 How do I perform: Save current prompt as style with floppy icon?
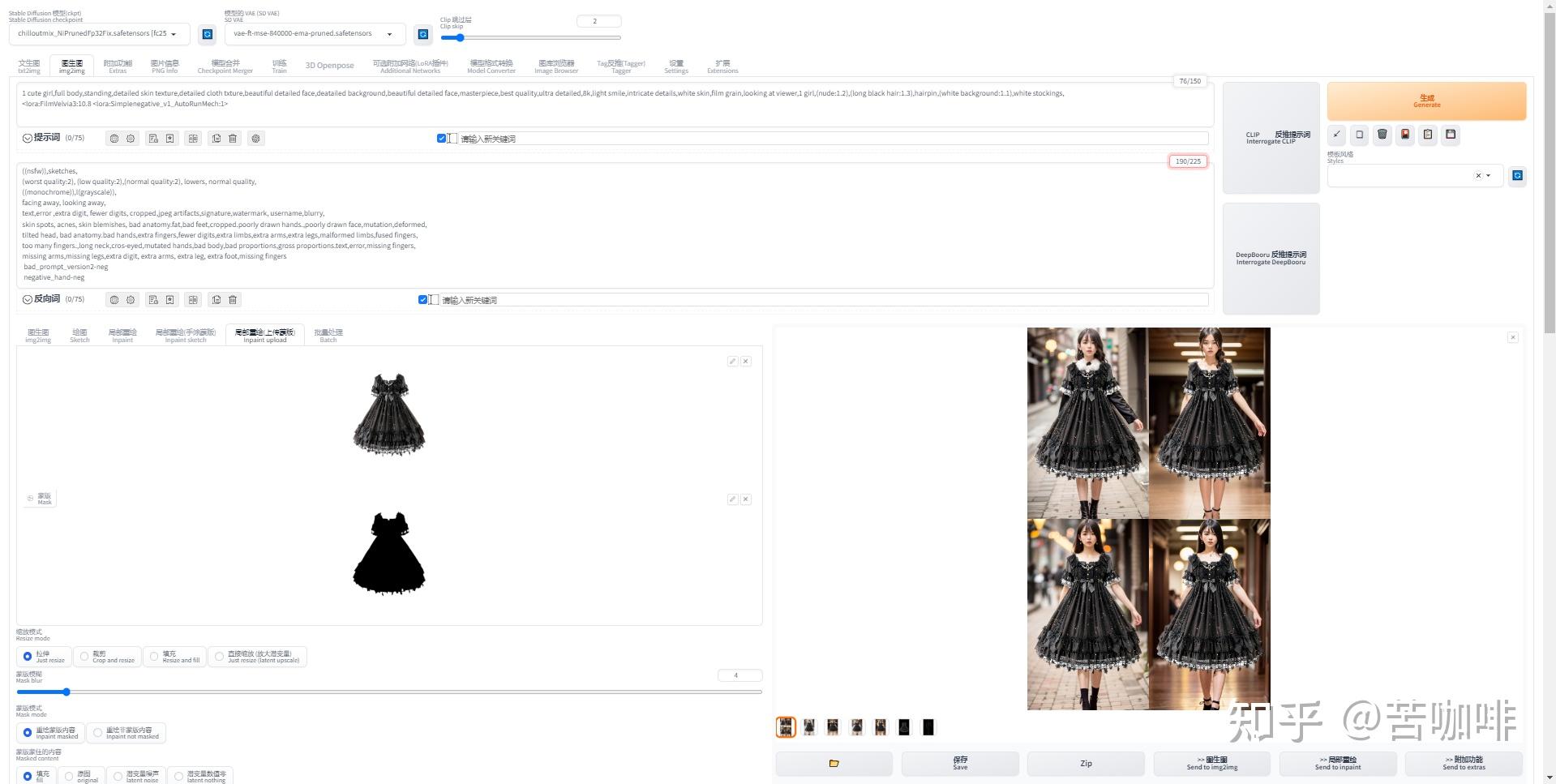[1451, 135]
